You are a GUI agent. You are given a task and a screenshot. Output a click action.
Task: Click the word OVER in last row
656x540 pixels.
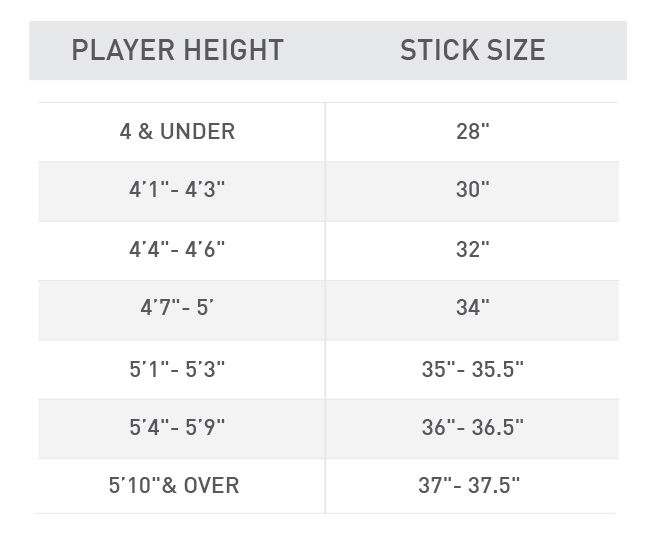point(212,486)
